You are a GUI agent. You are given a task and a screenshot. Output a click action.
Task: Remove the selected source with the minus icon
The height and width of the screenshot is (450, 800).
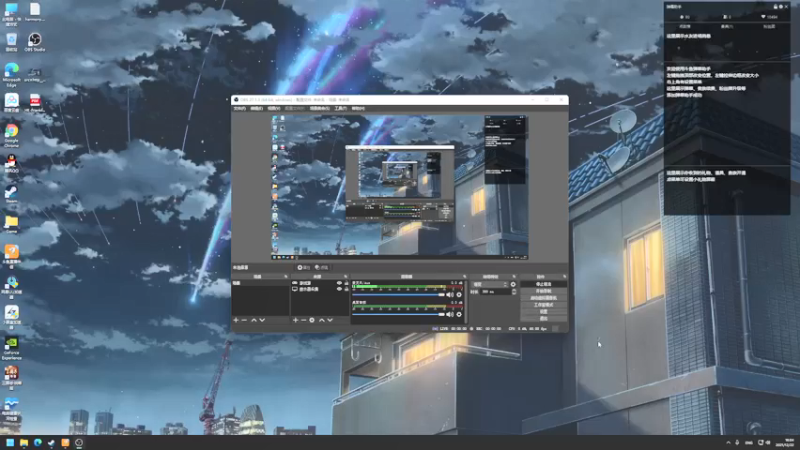pos(304,320)
